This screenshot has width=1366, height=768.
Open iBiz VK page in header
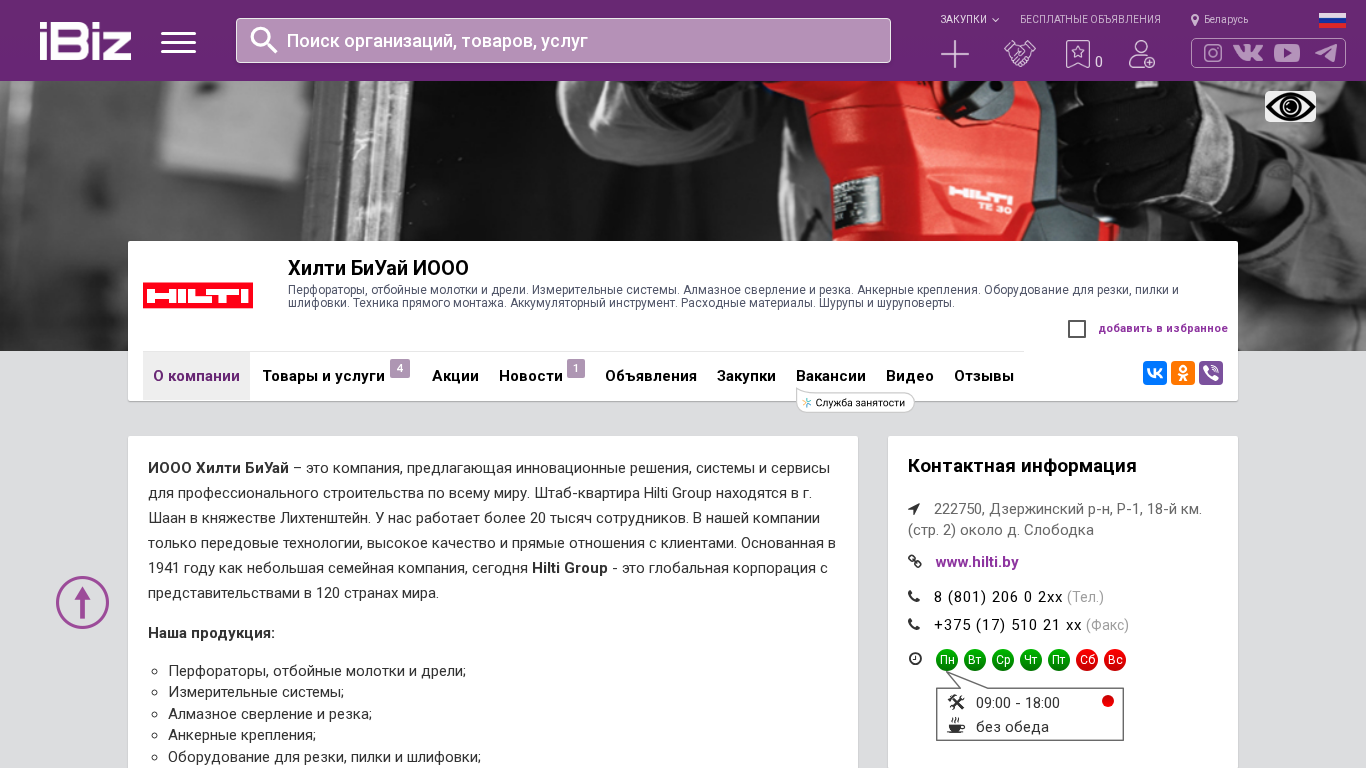click(1248, 53)
